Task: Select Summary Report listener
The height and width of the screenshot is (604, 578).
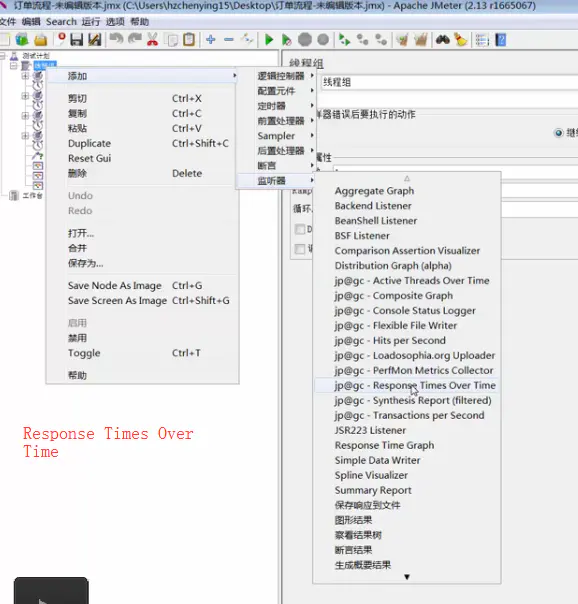Action: [407, 490]
